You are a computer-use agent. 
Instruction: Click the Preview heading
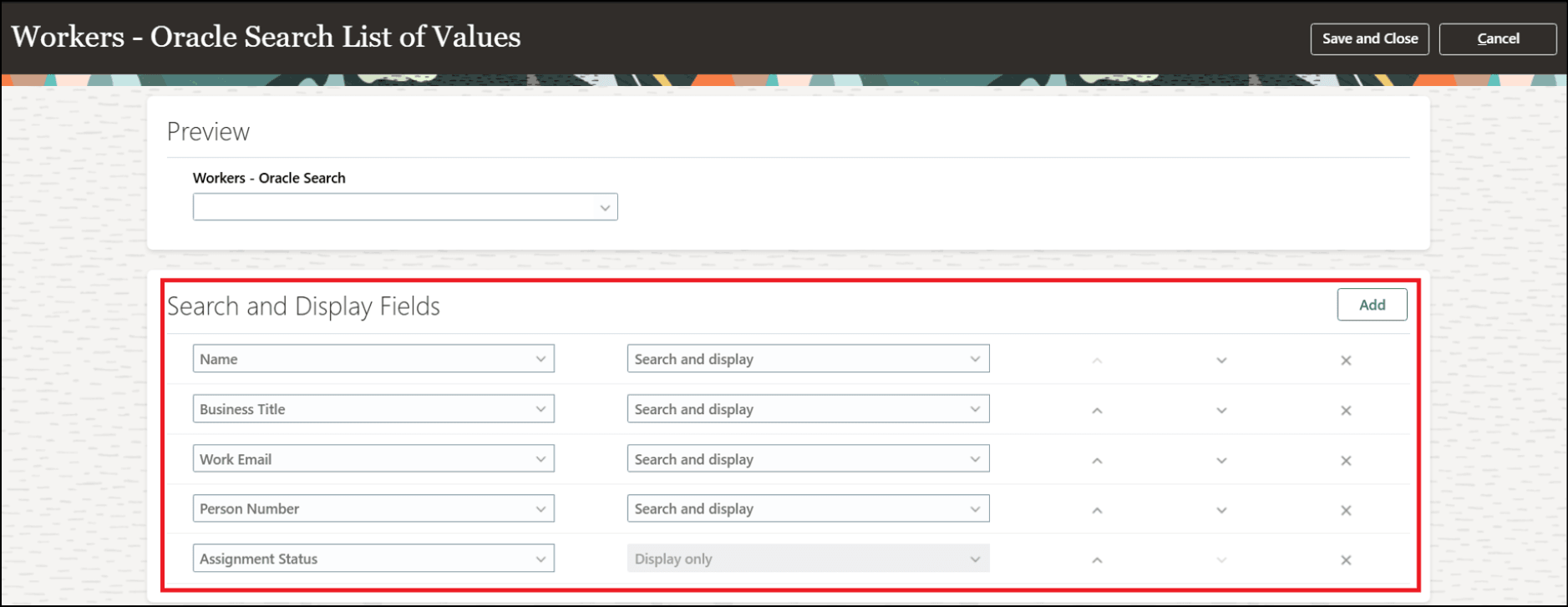(x=208, y=132)
